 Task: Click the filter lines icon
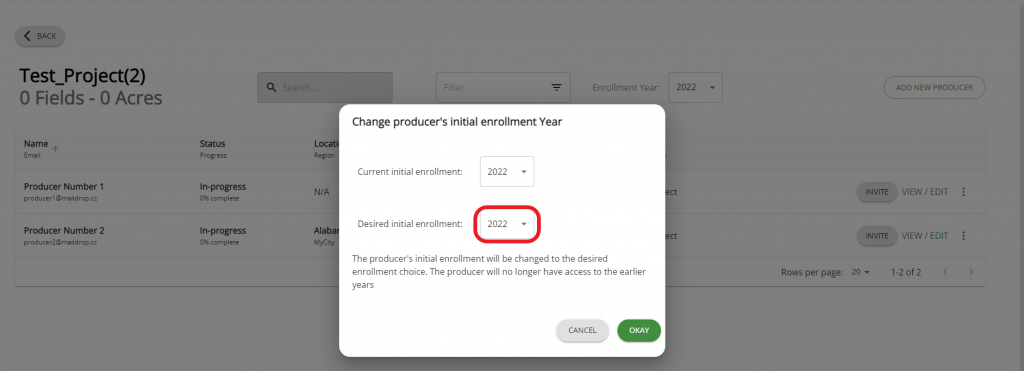[x=556, y=88]
